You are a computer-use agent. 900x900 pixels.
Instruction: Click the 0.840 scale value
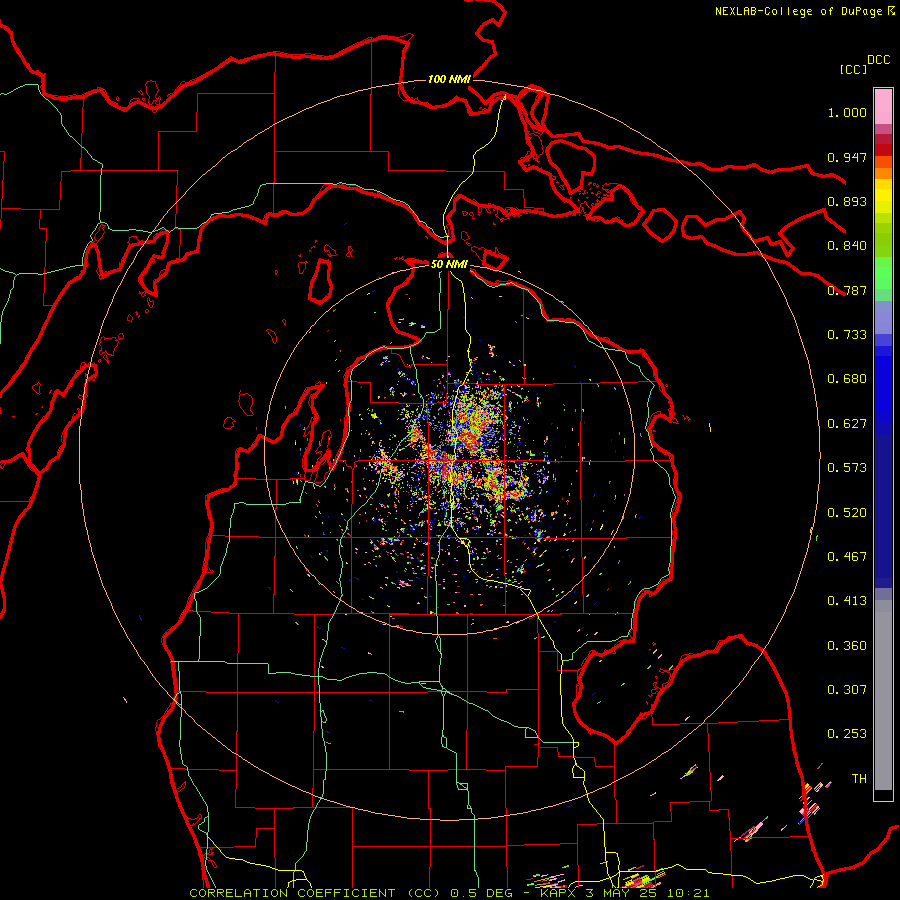(x=847, y=246)
